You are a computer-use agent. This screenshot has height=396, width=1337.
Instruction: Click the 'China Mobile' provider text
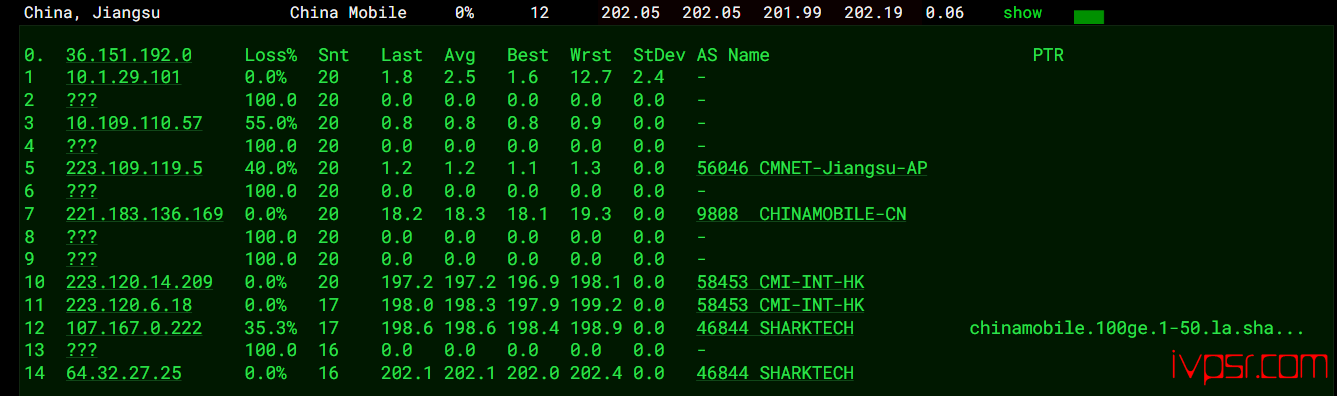pos(348,13)
